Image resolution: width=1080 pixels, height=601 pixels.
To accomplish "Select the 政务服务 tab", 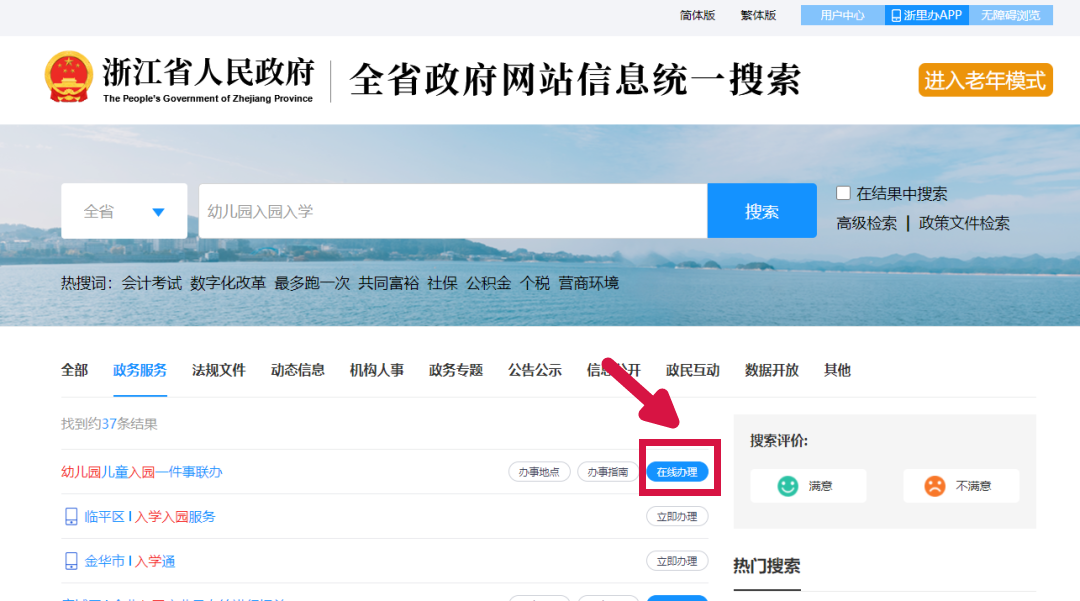I will pos(140,370).
